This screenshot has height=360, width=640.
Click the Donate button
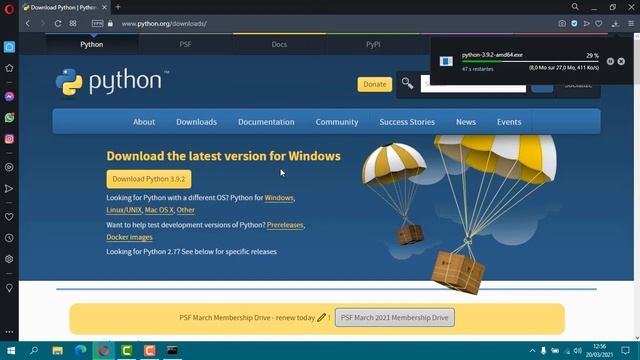[x=375, y=84]
